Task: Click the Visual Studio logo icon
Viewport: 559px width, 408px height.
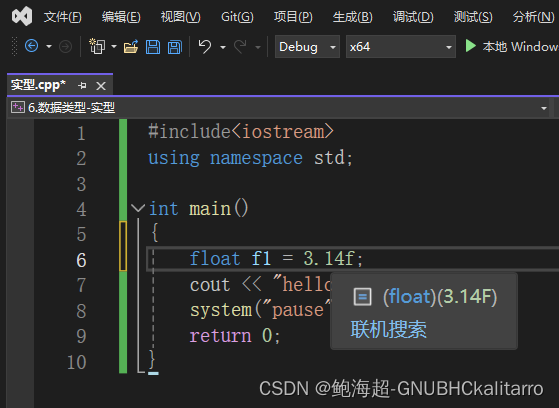Action: [22, 16]
